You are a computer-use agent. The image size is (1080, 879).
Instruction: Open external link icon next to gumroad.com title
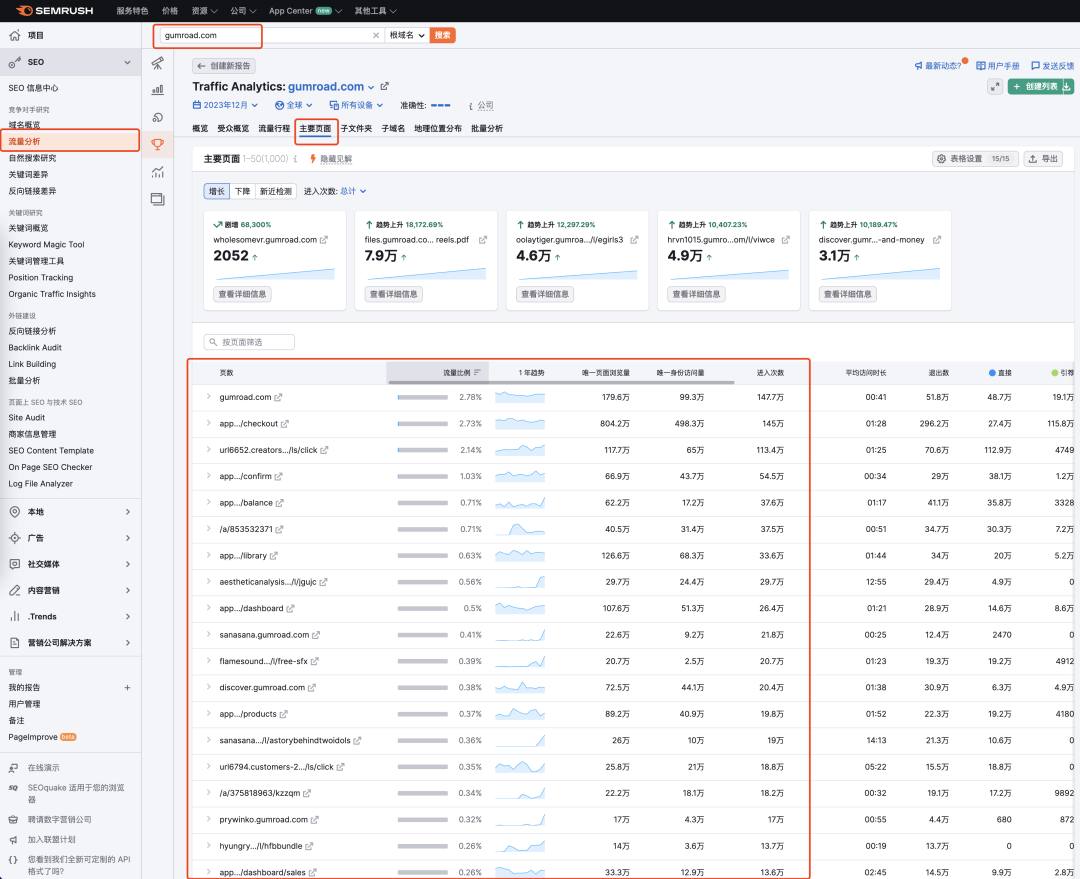click(385, 87)
